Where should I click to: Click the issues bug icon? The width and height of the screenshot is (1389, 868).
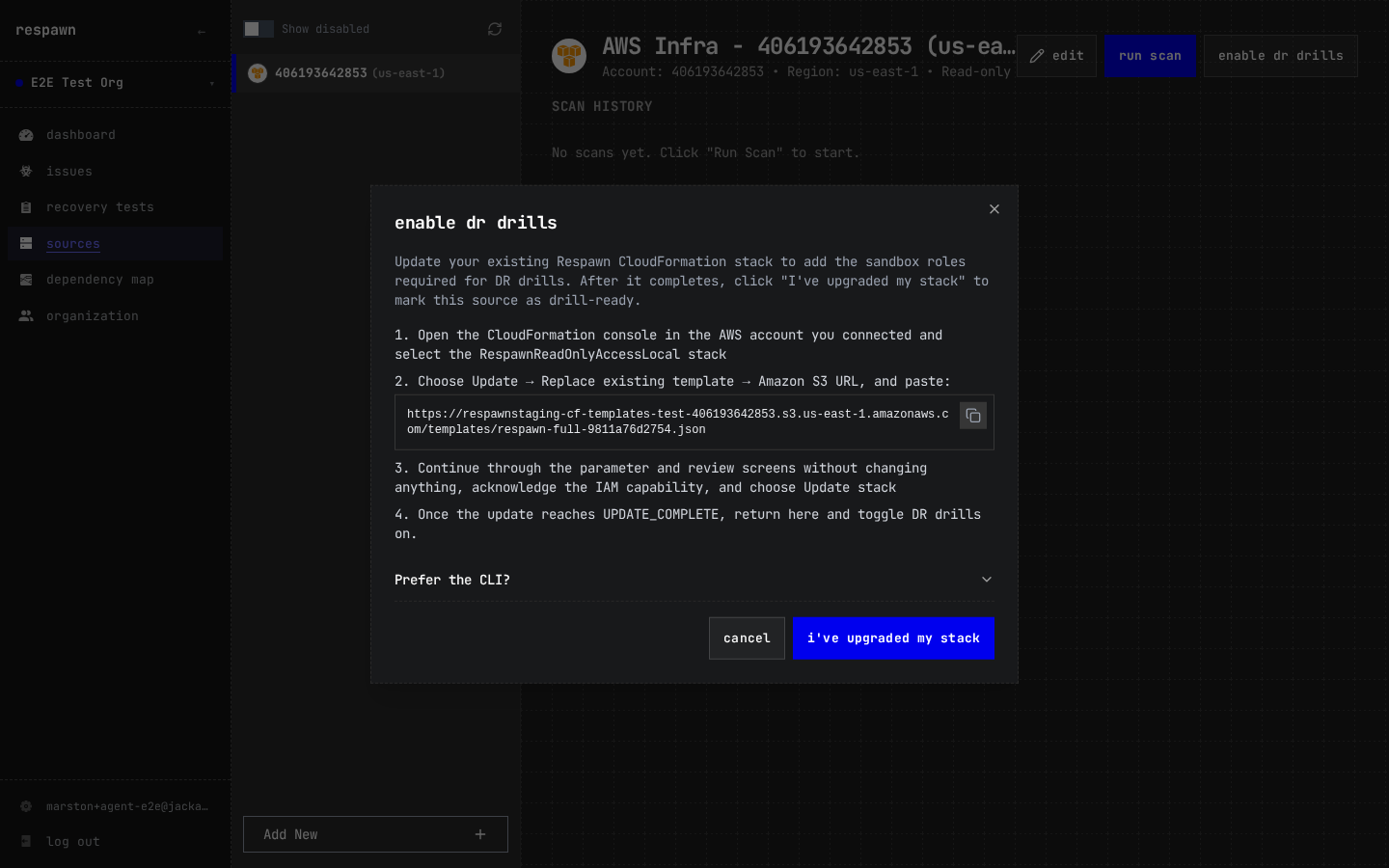[26, 172]
